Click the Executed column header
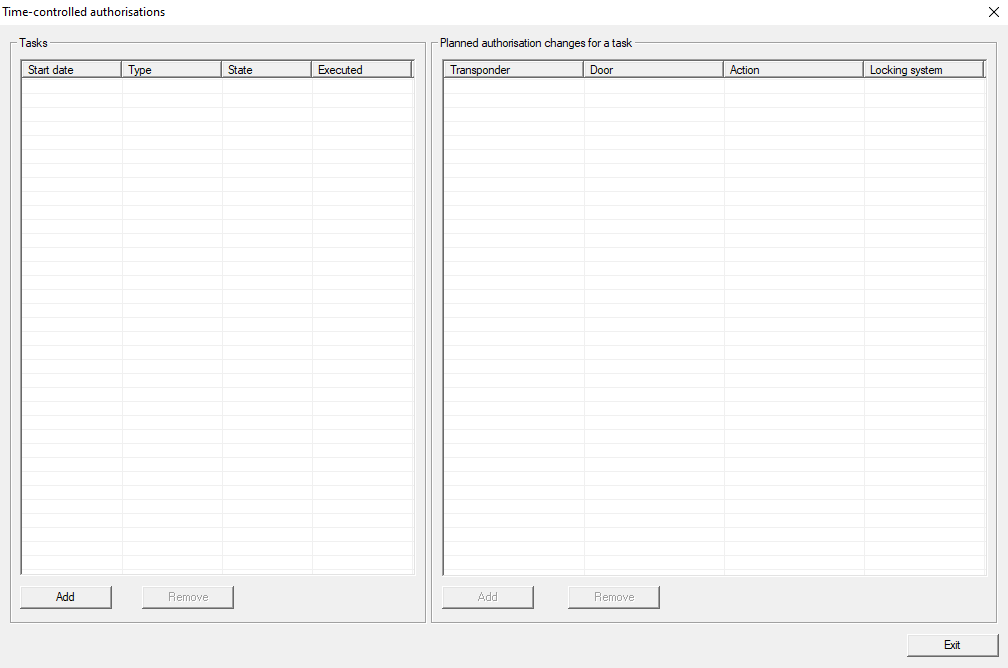 point(360,70)
